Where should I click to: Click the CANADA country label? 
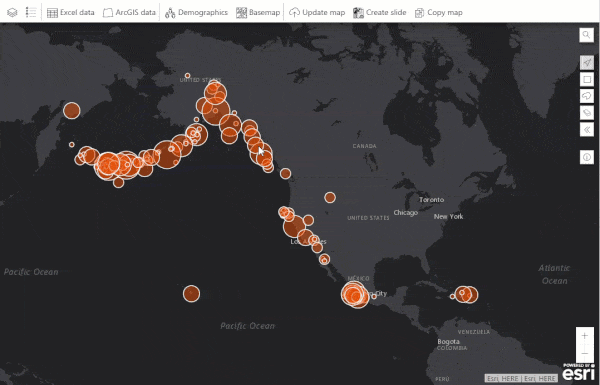[x=364, y=146]
